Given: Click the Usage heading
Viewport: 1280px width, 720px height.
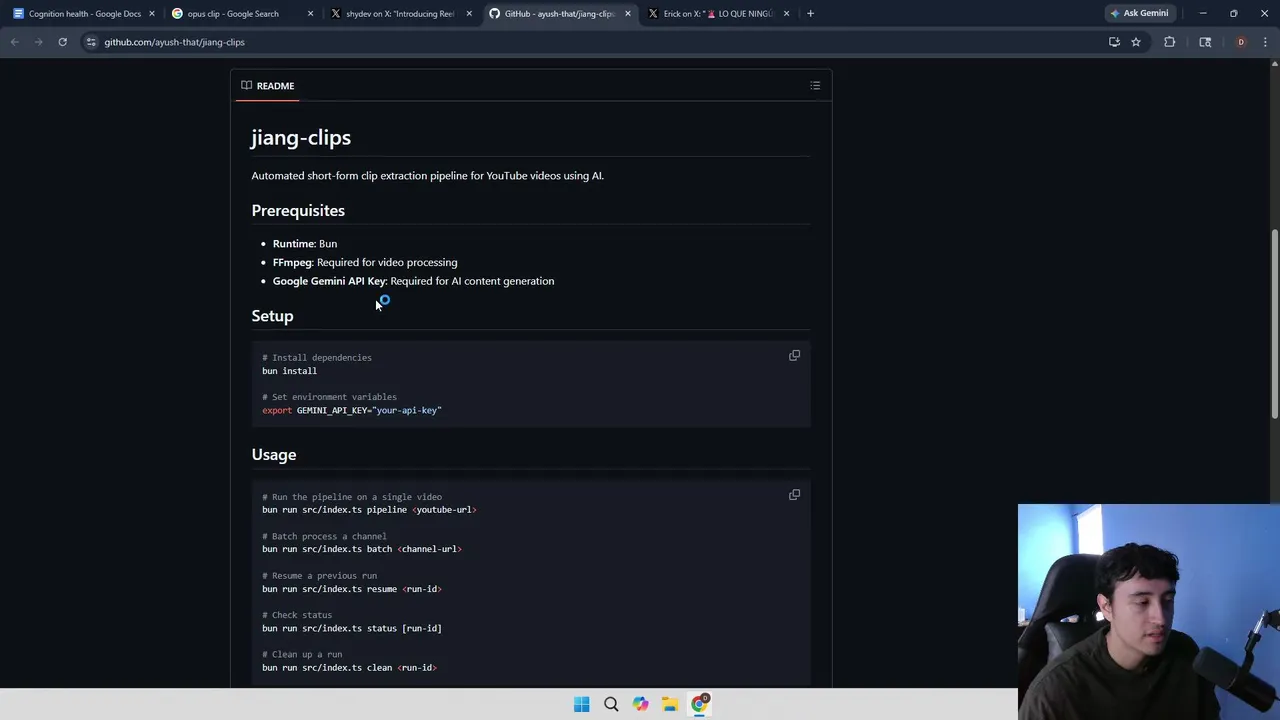Looking at the screenshot, I should (x=274, y=455).
